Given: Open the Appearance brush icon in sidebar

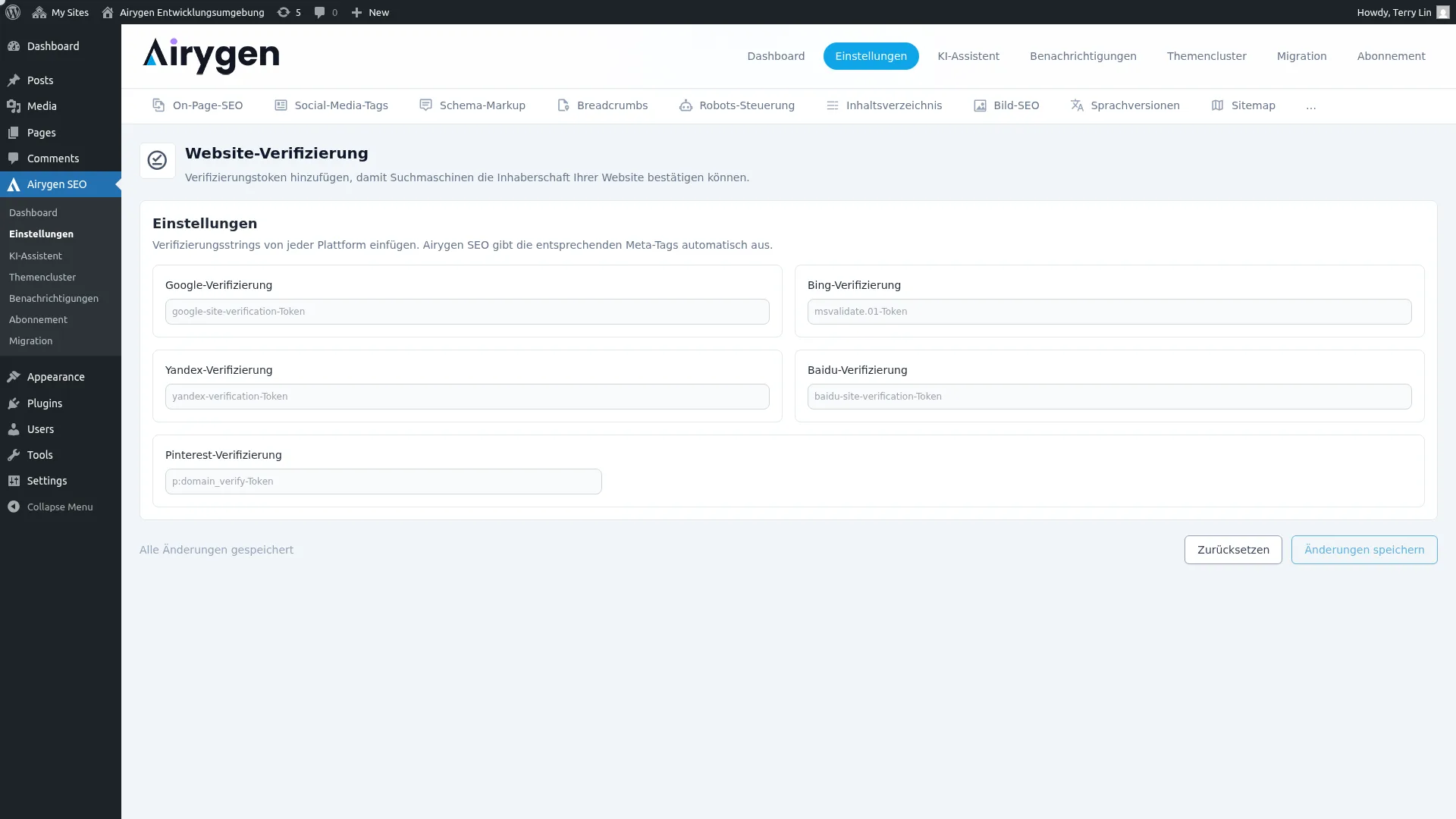Looking at the screenshot, I should click(14, 377).
